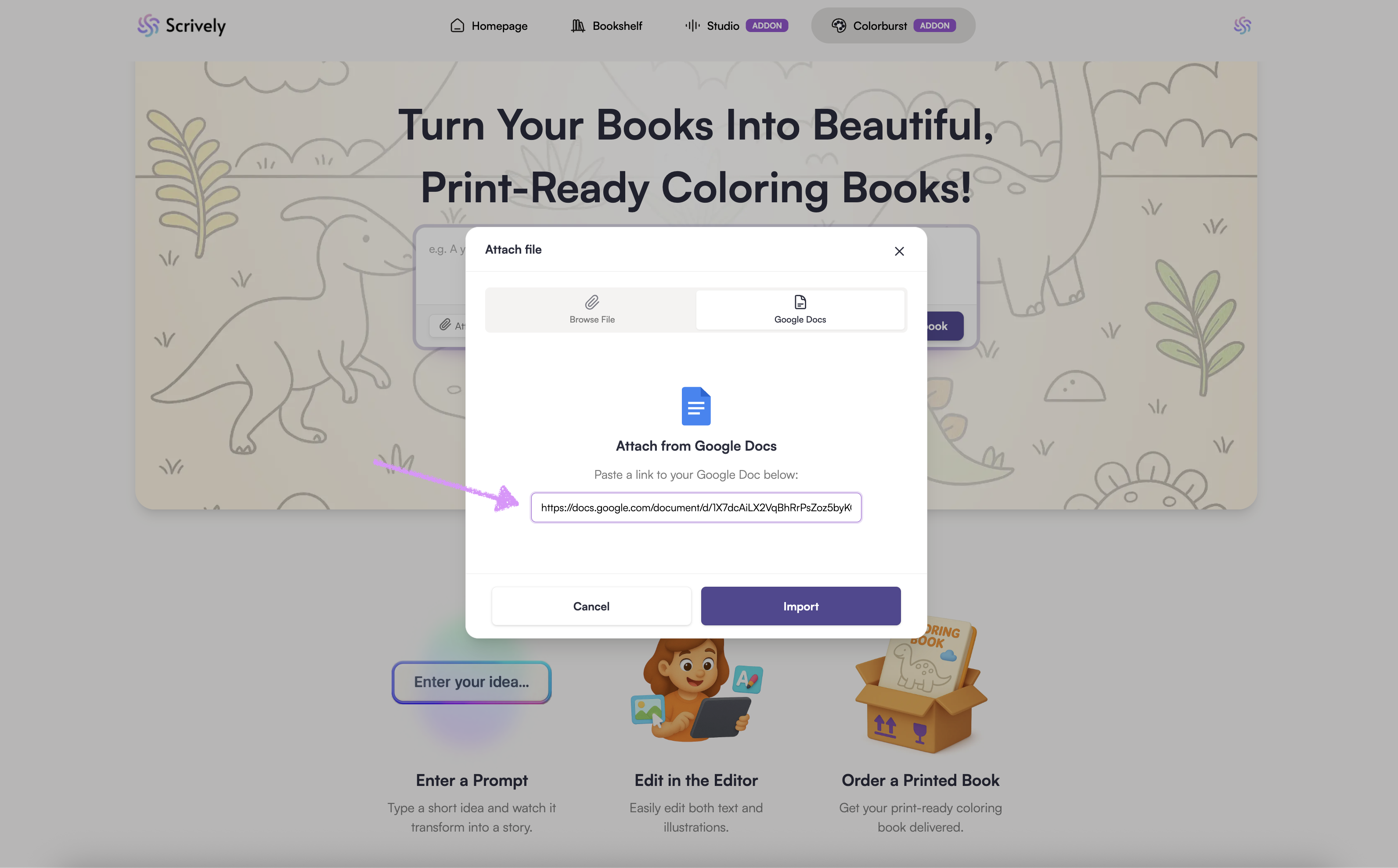Click the Scrively logo in the header

(x=181, y=26)
